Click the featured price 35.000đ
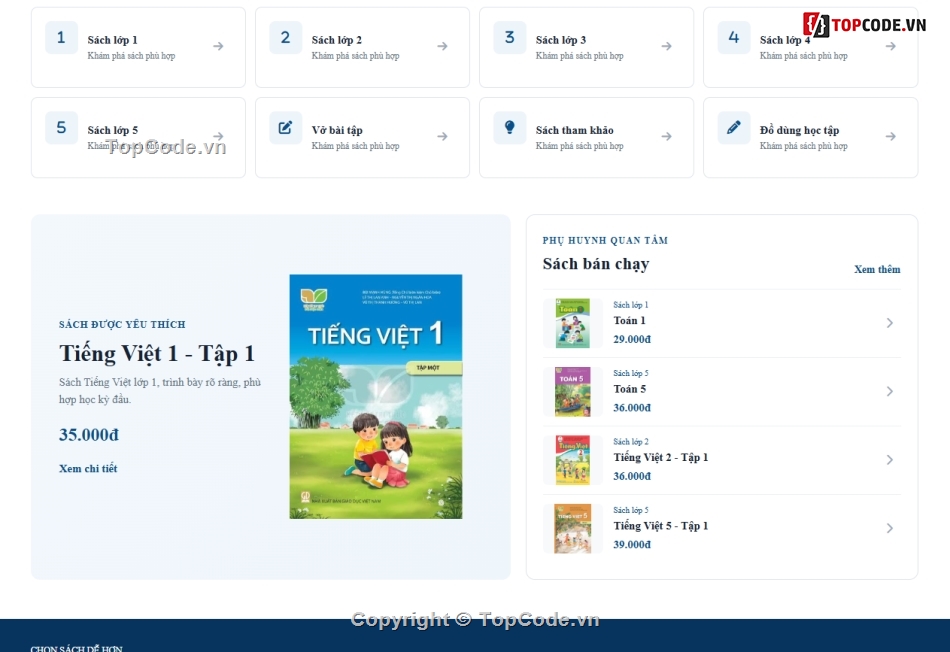The height and width of the screenshot is (652, 950). click(89, 434)
